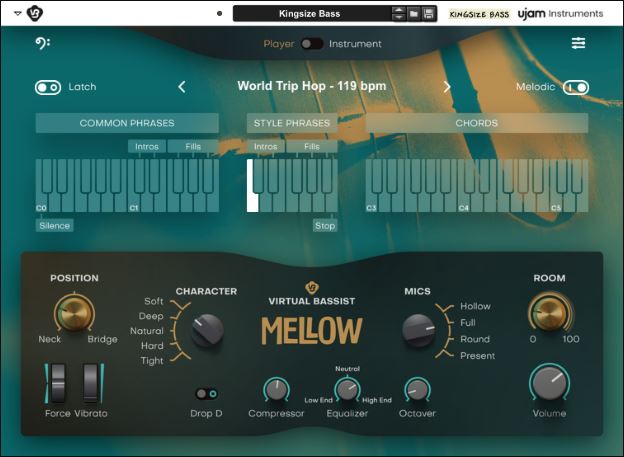The height and width of the screenshot is (457, 624).
Task: Click the C4 key on Chords keyboard
Action: 464,203
